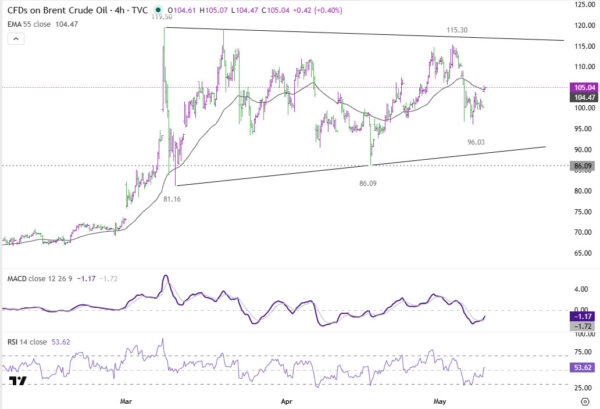The image size is (600, 409).
Task: Click the 96.03 low price label
Action: (476, 142)
